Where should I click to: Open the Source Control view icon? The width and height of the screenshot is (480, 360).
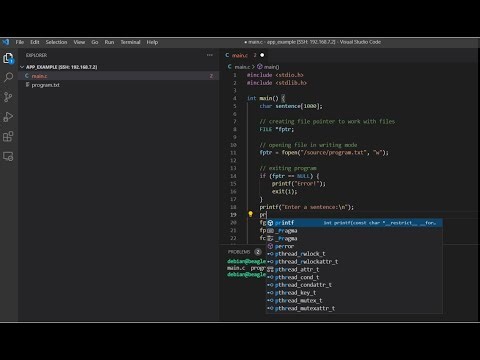(8, 97)
